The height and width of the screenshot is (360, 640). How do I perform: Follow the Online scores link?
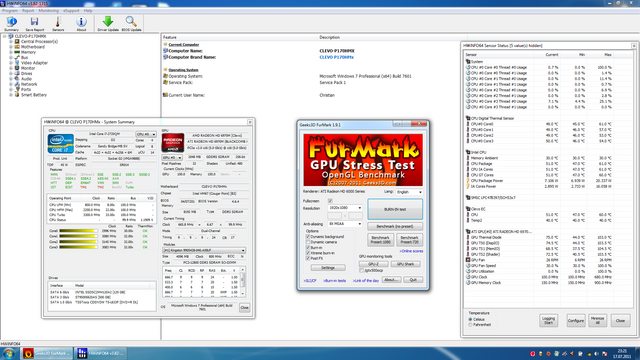[411, 251]
